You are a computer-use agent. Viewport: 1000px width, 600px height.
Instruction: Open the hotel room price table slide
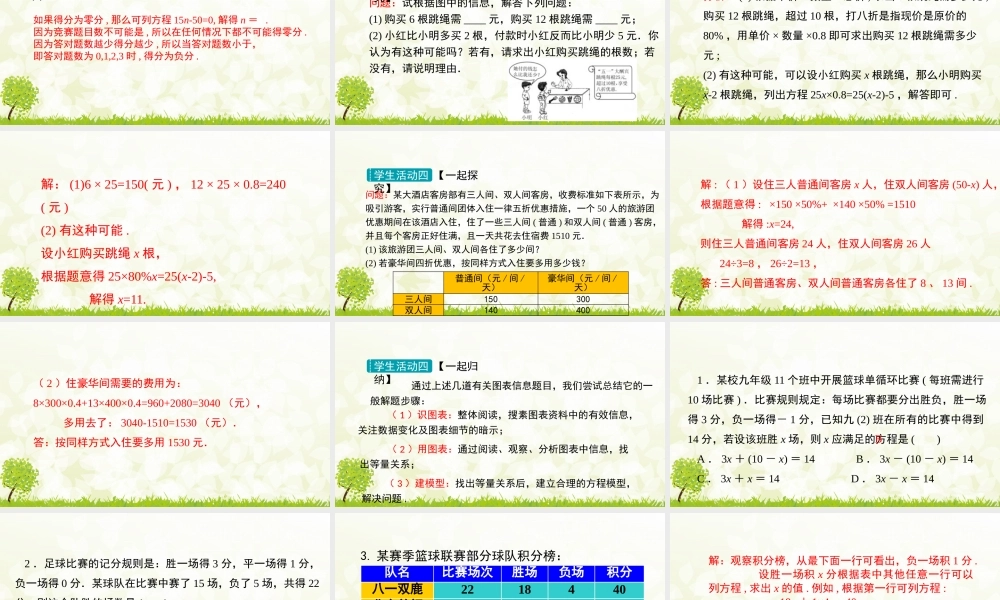click(500, 223)
